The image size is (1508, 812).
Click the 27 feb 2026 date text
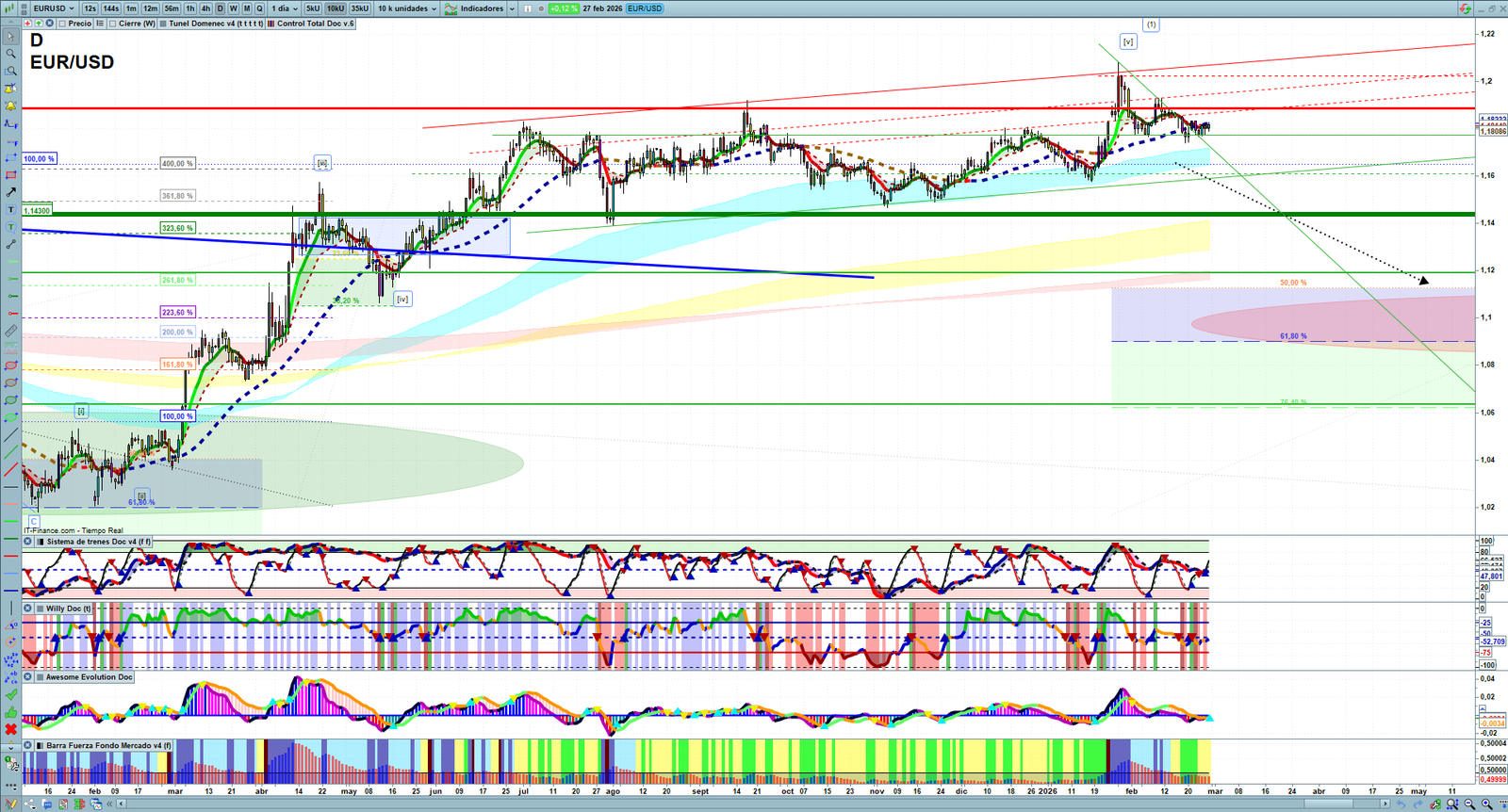coord(602,8)
